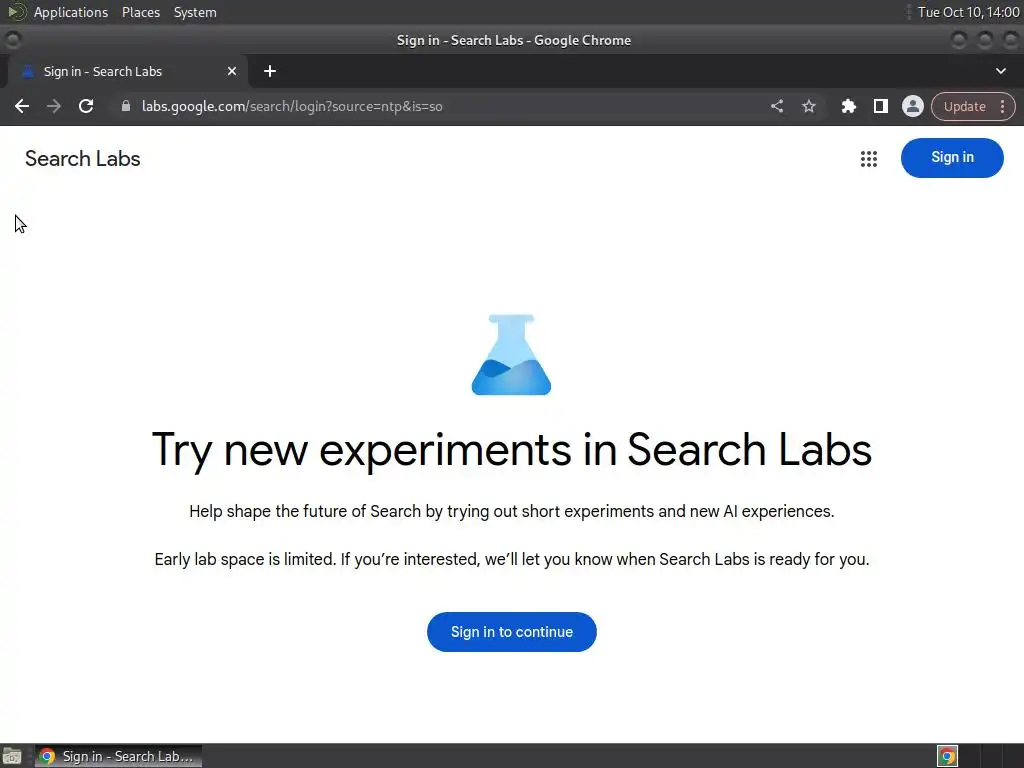
Task: Click the taskbar Chrome window entry
Action: pyautogui.click(x=118, y=756)
